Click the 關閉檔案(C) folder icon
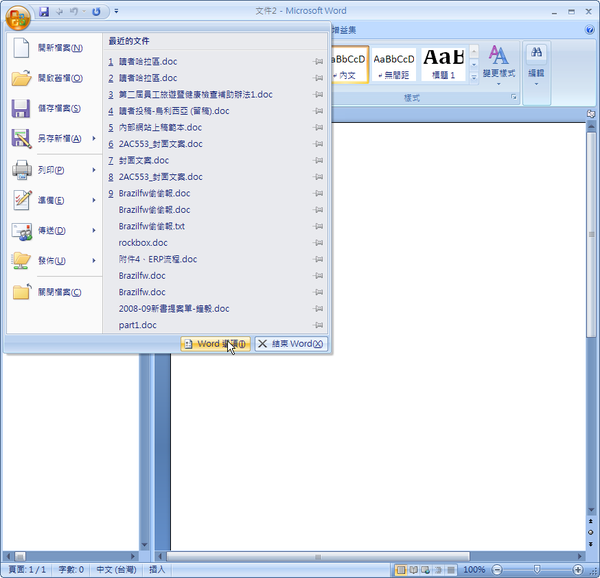Image resolution: width=600 pixels, height=578 pixels. [x=21, y=292]
